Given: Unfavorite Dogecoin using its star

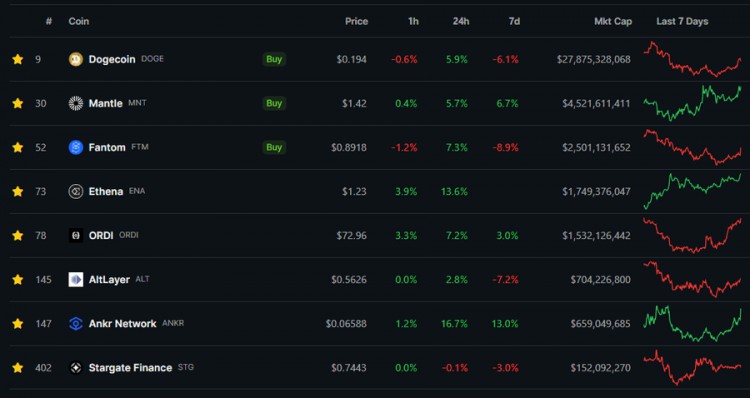Looking at the screenshot, I should pyautogui.click(x=18, y=59).
